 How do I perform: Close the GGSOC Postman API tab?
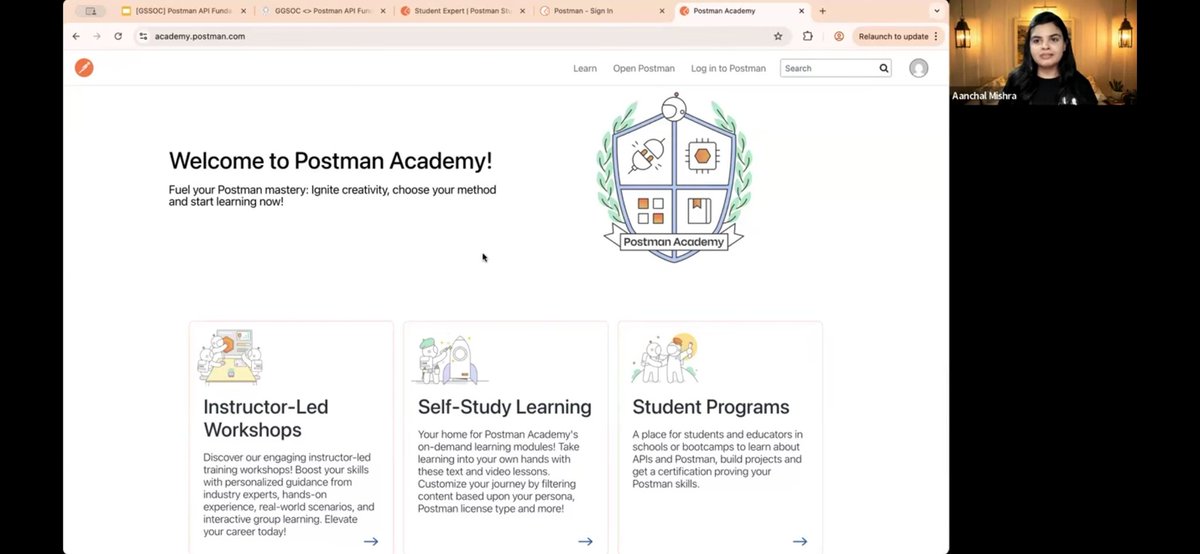[383, 11]
